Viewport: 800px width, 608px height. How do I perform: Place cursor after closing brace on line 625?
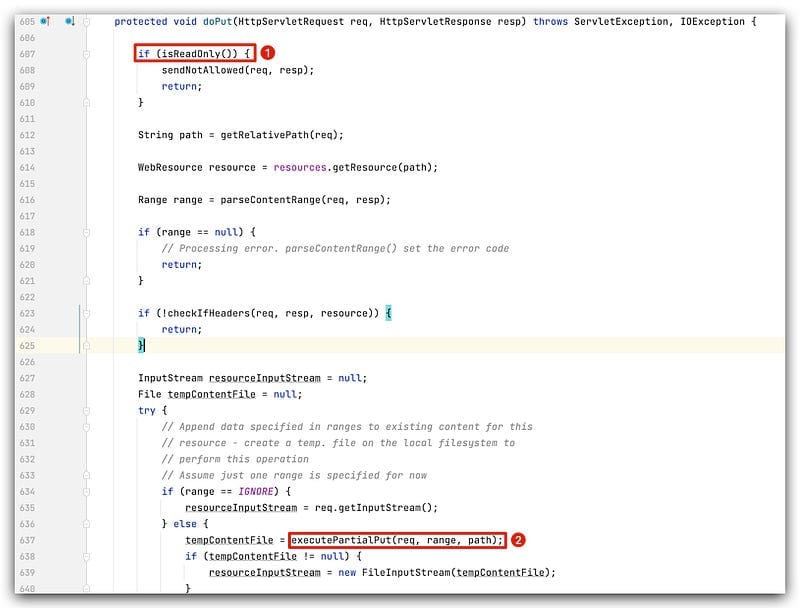coord(147,346)
